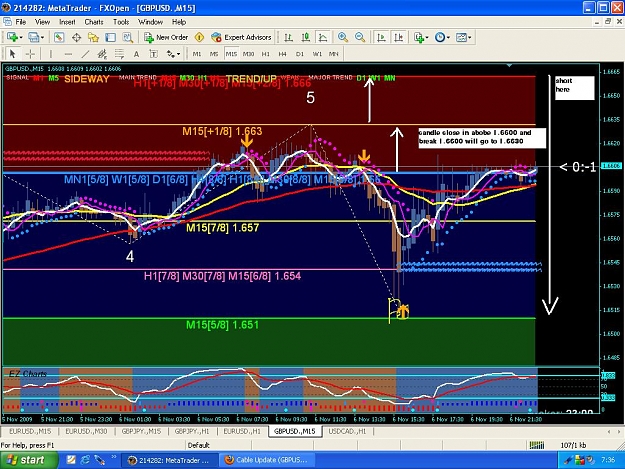Toggle chart Auto Scroll

tap(381, 37)
